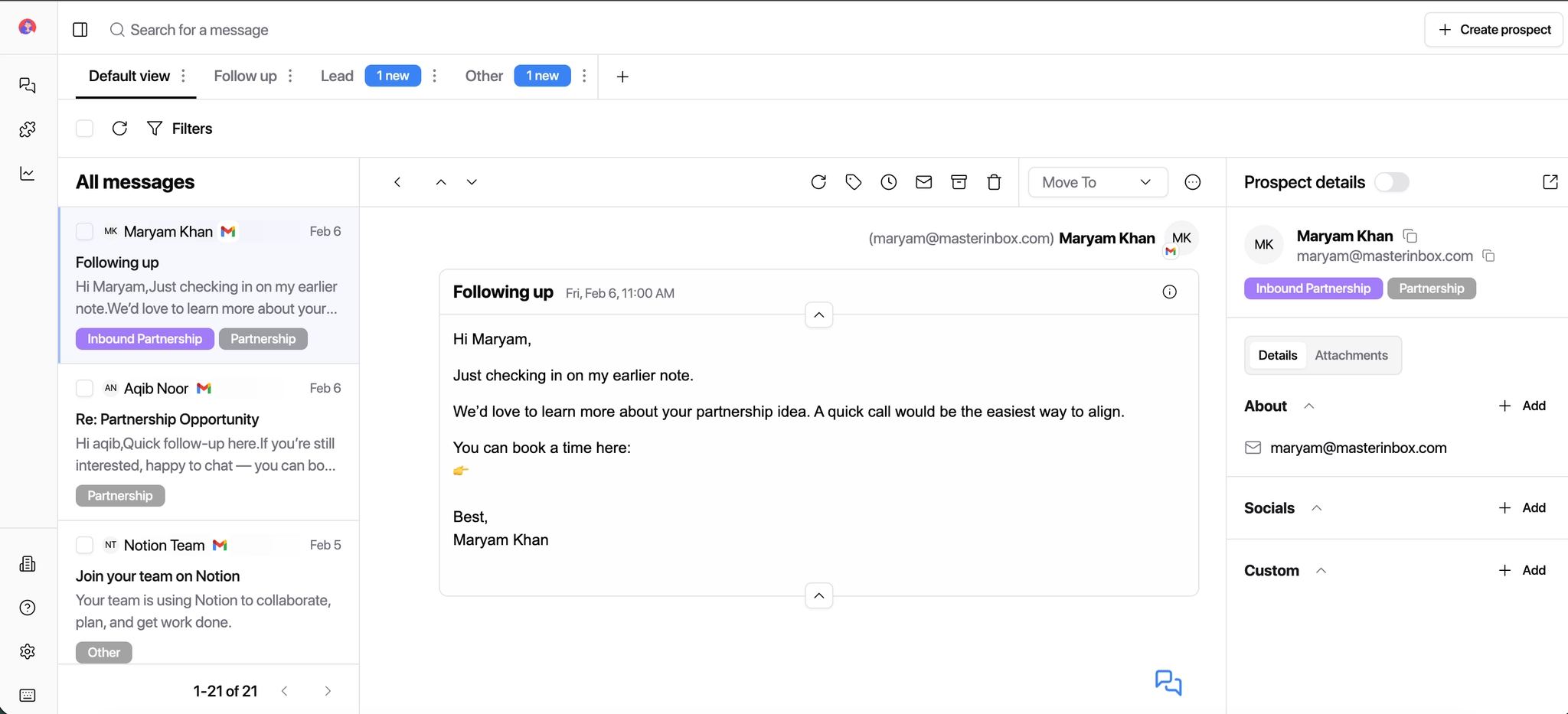Collapse the Socials section

tap(1318, 507)
